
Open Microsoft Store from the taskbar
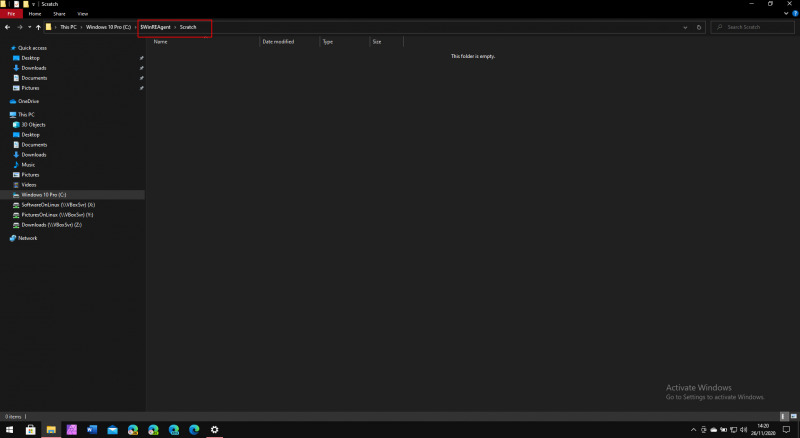click(30, 429)
